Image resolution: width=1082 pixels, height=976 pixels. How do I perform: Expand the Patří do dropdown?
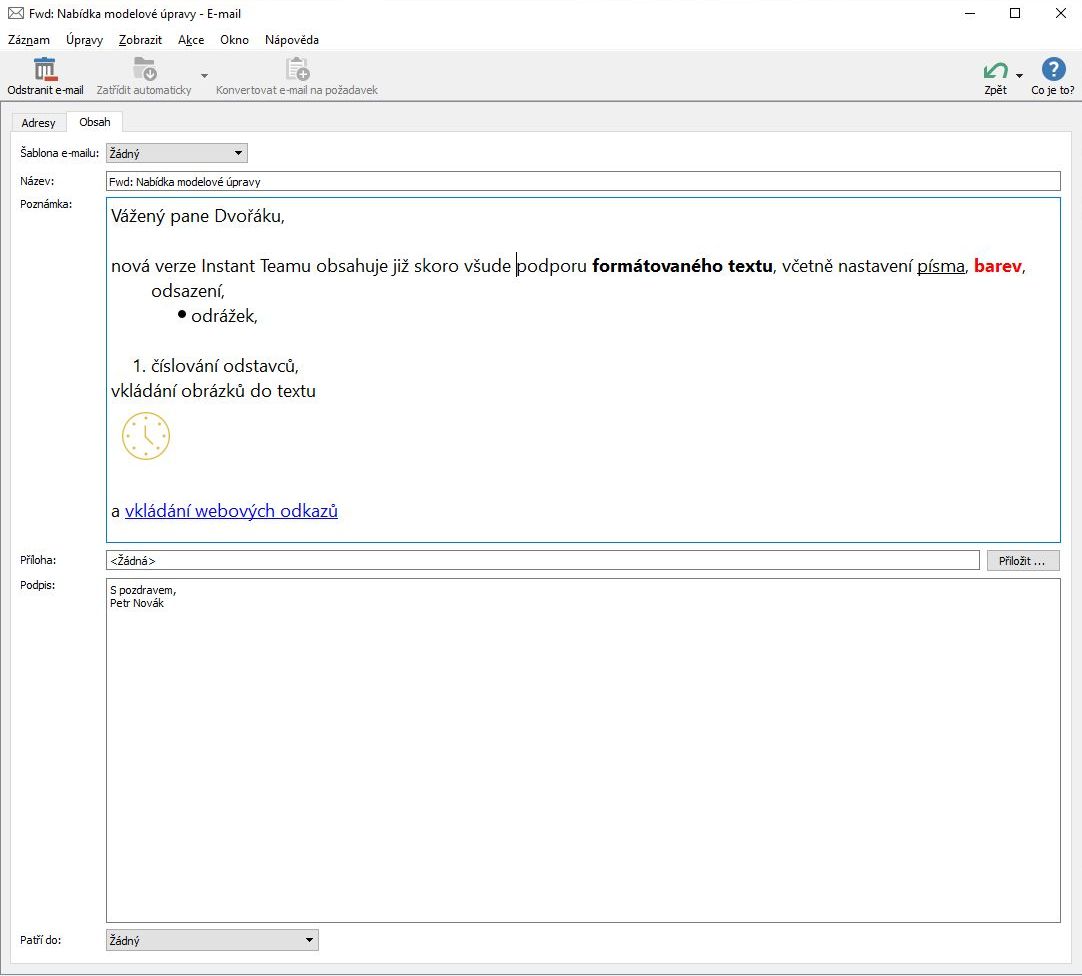coord(211,941)
